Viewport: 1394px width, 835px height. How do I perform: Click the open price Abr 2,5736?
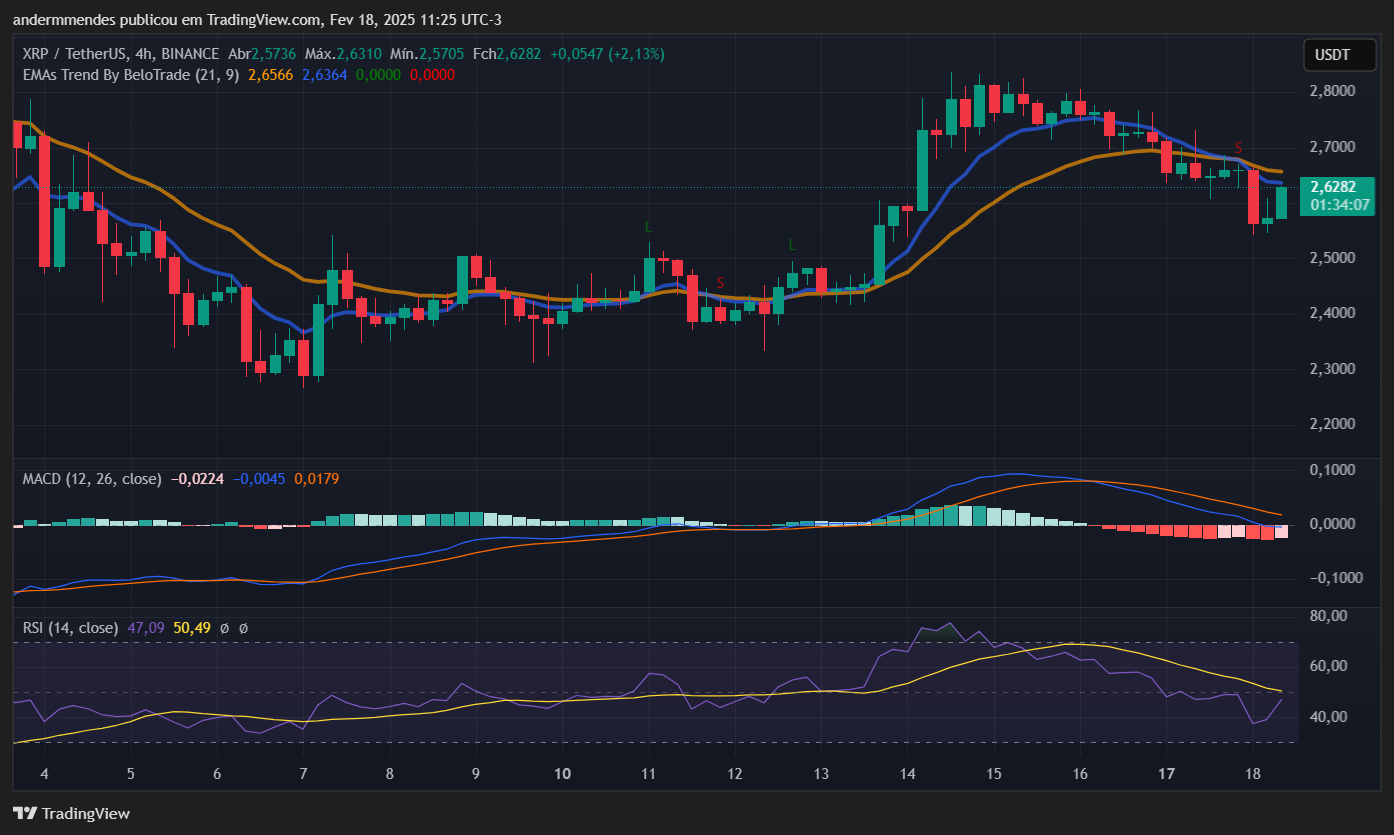click(262, 53)
